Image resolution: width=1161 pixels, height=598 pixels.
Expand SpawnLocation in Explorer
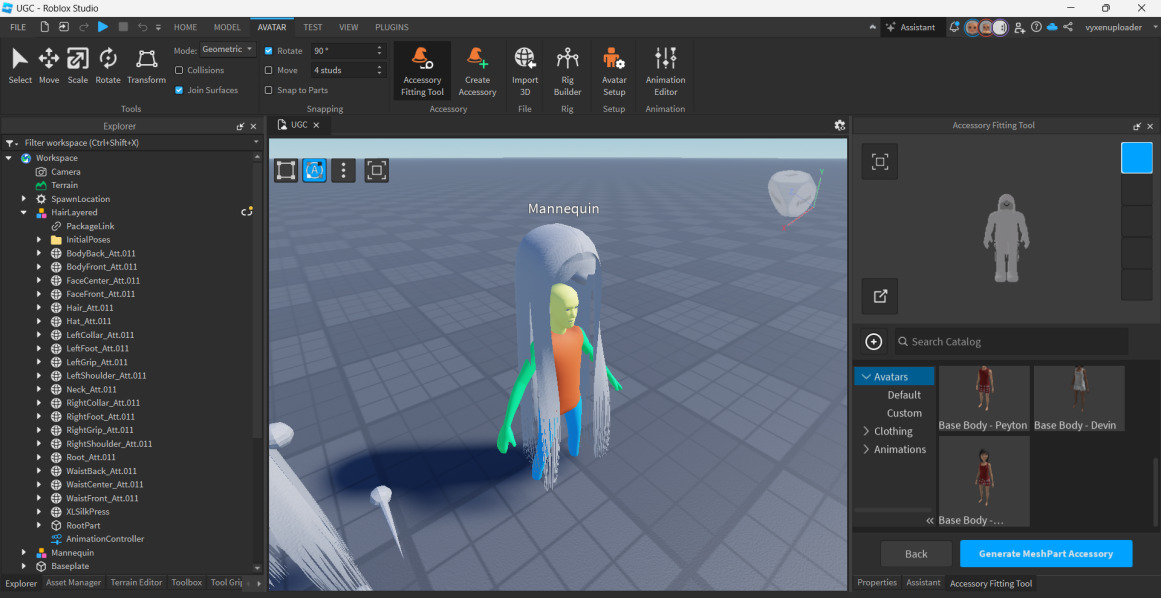tap(24, 199)
